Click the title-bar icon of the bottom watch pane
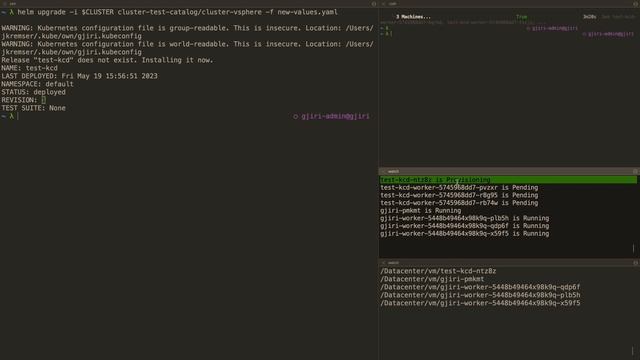Viewport: 640px width, 360px height. pyautogui.click(x=635, y=263)
